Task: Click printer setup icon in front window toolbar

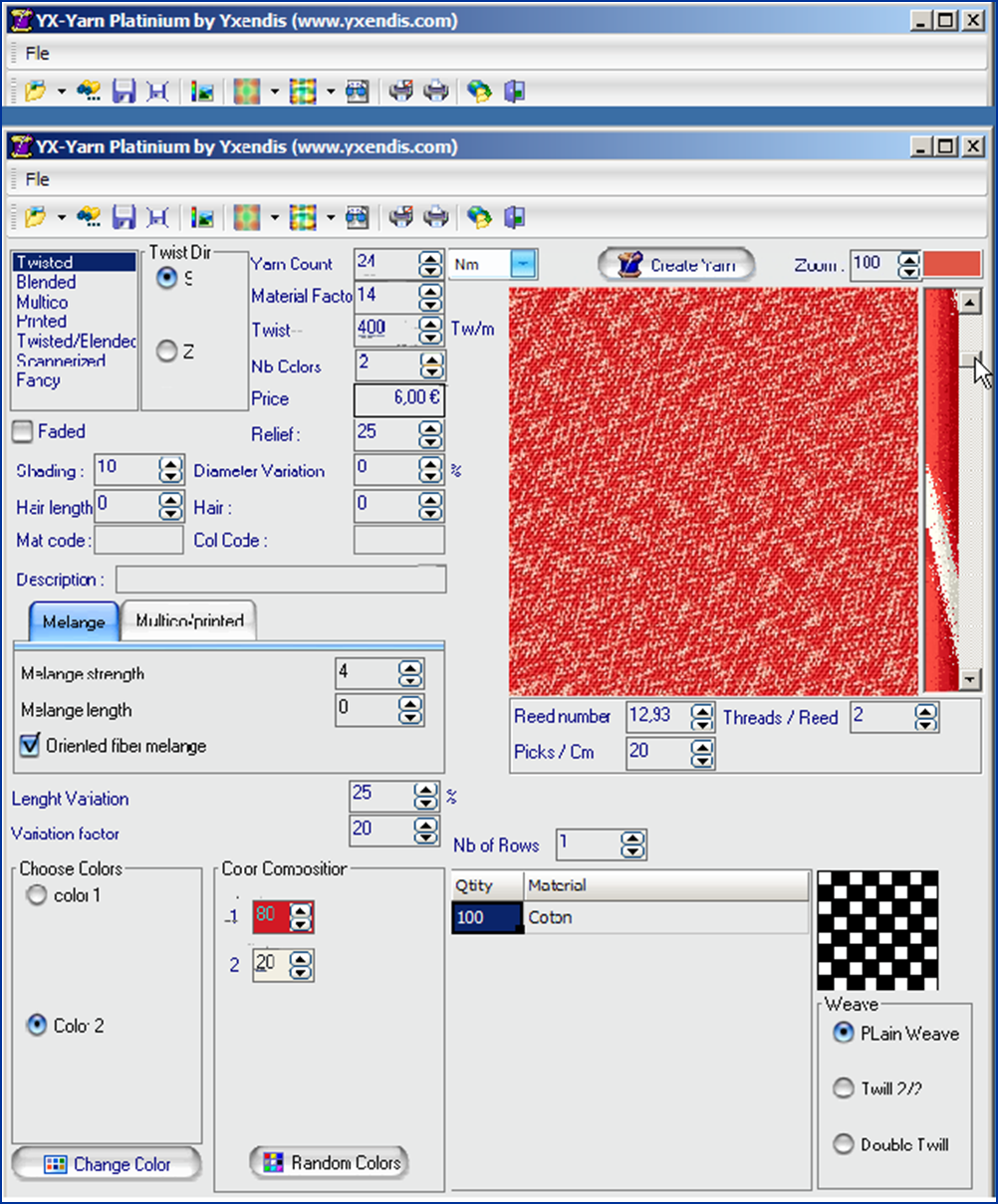Action: (401, 217)
